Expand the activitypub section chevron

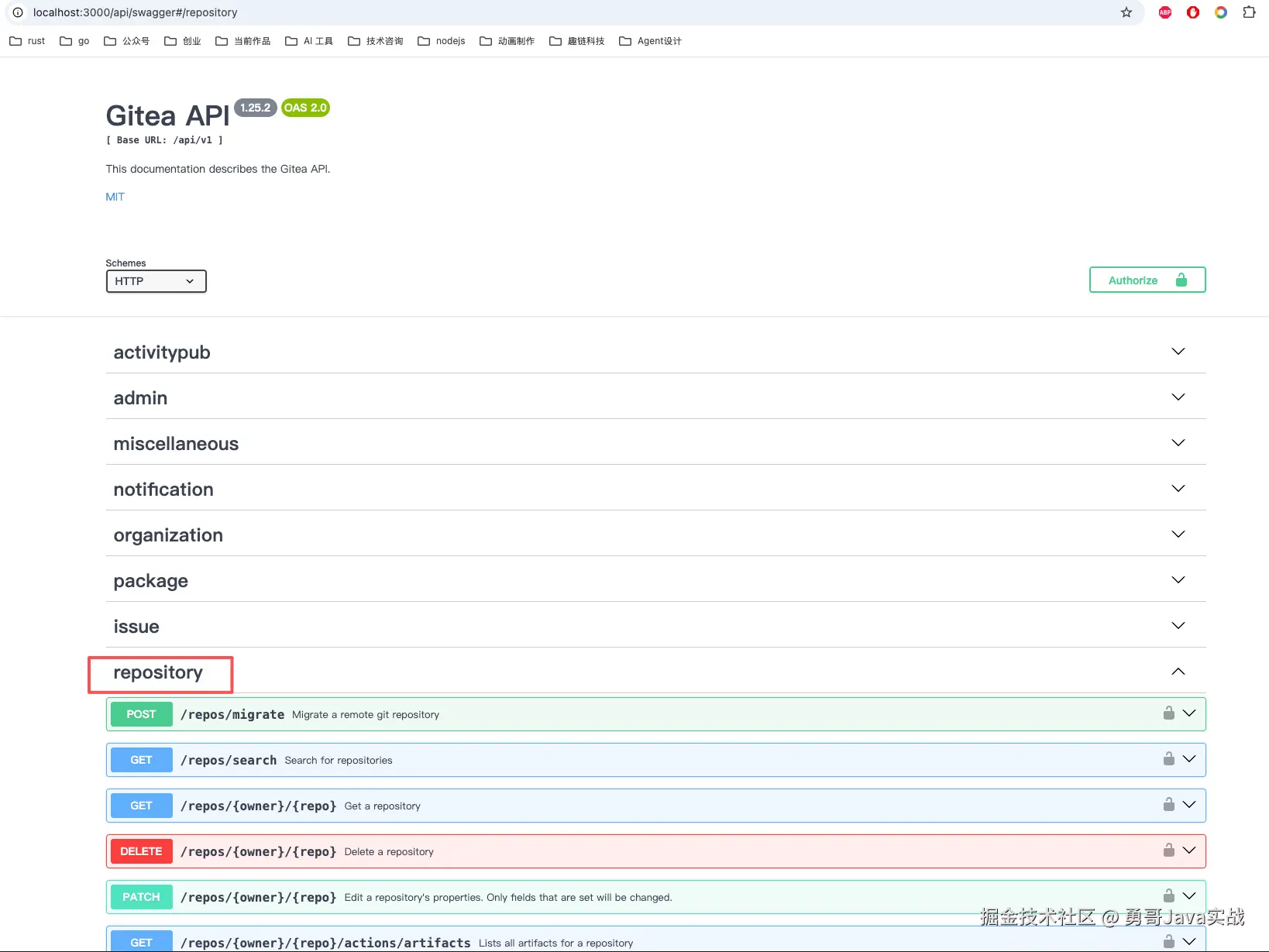point(1178,352)
